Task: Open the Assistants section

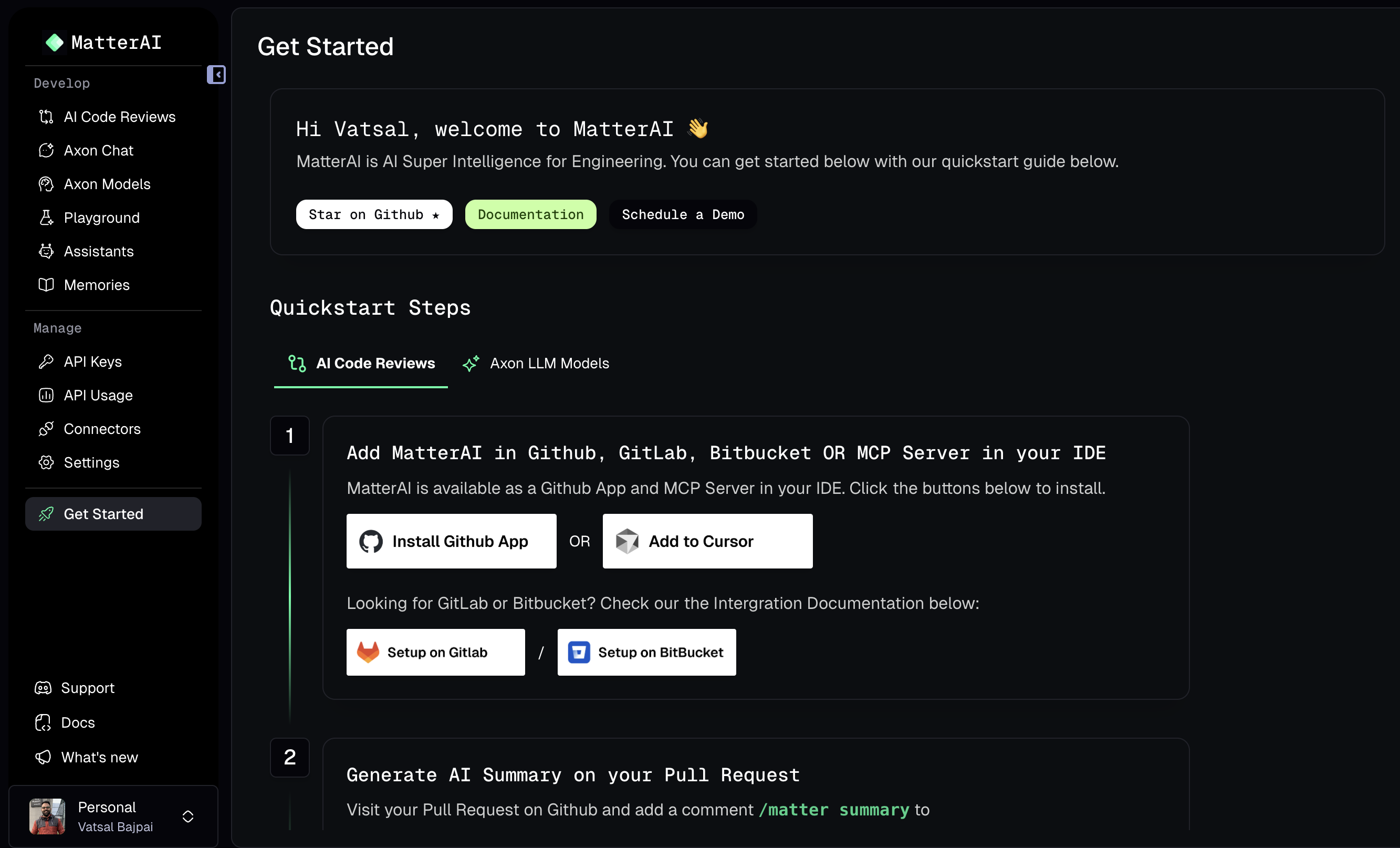Action: (98, 251)
